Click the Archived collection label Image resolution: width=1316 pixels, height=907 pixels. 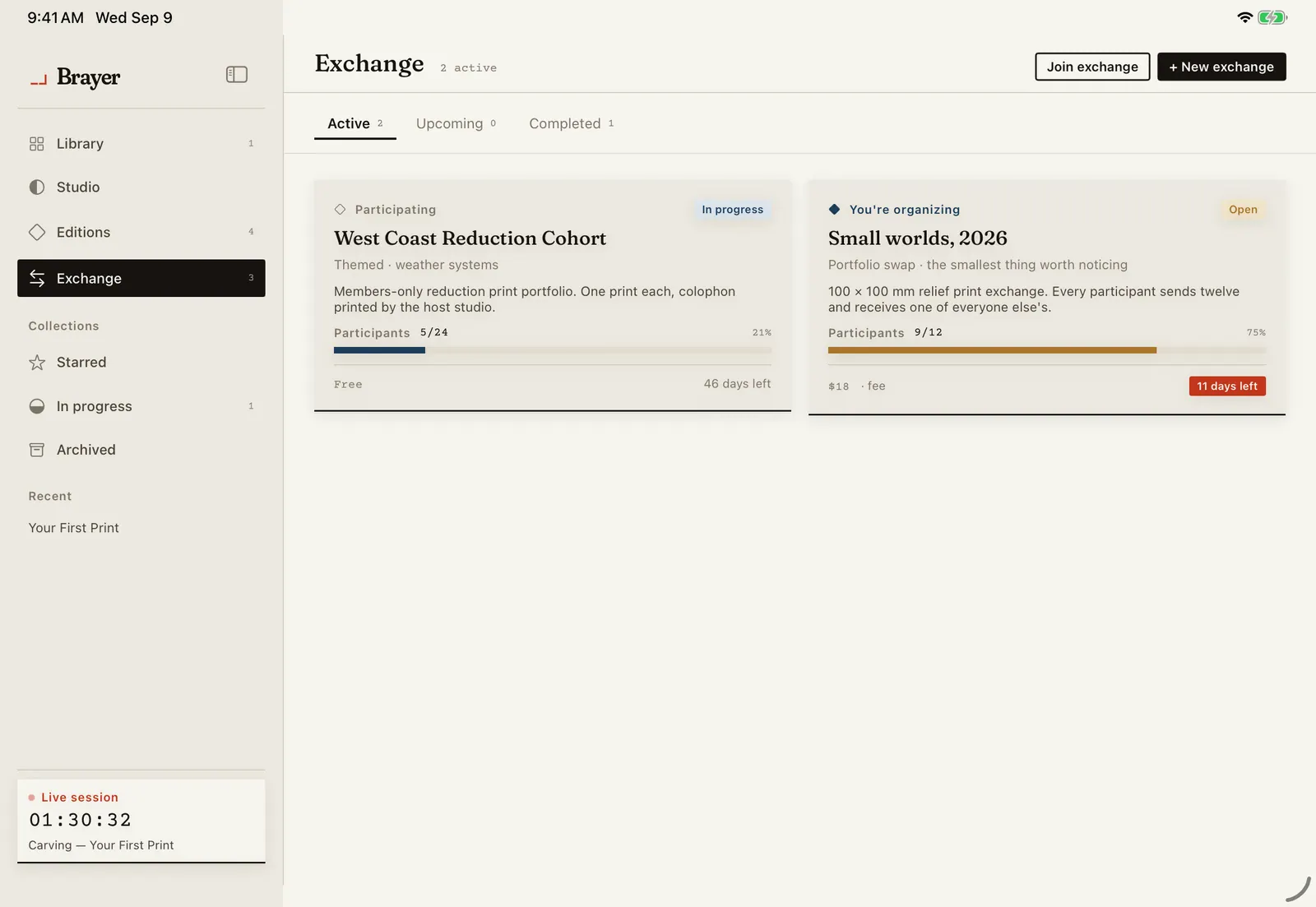click(86, 450)
